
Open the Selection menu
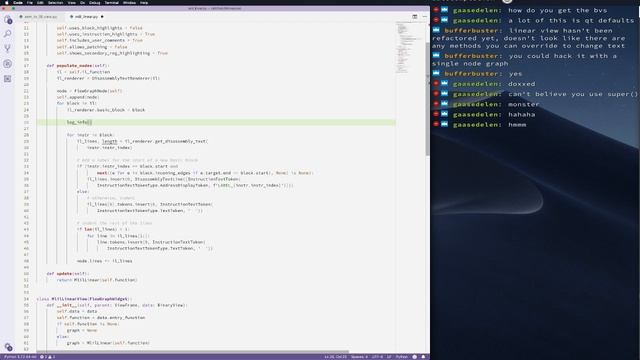55,2
